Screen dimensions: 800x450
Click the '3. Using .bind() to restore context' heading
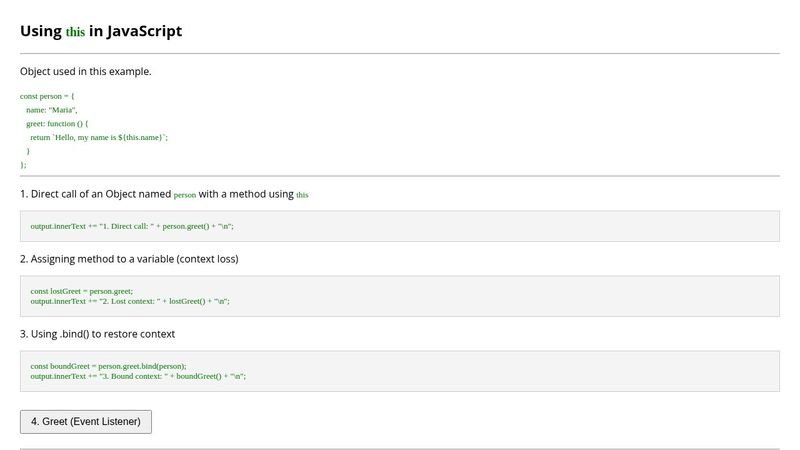pyautogui.click(x=97, y=334)
